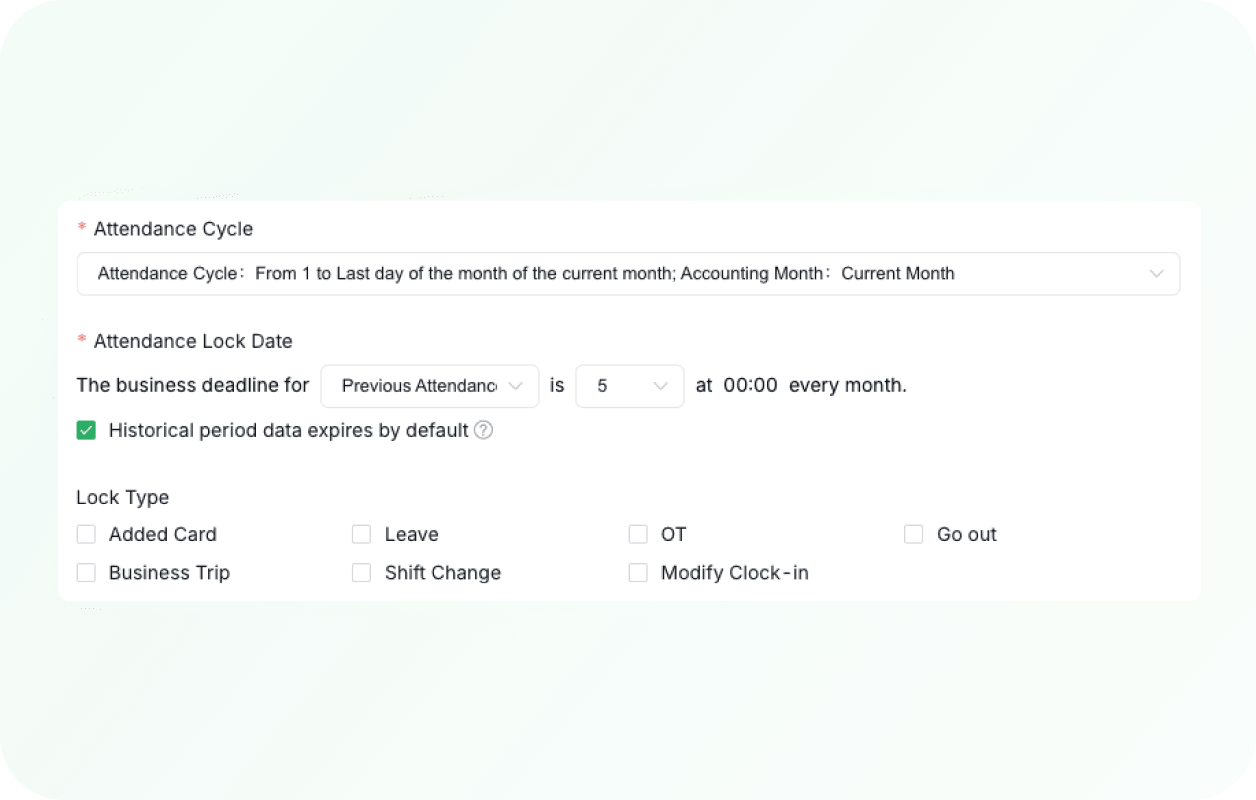Click the chevron on the deadline day selector

[x=660, y=386]
